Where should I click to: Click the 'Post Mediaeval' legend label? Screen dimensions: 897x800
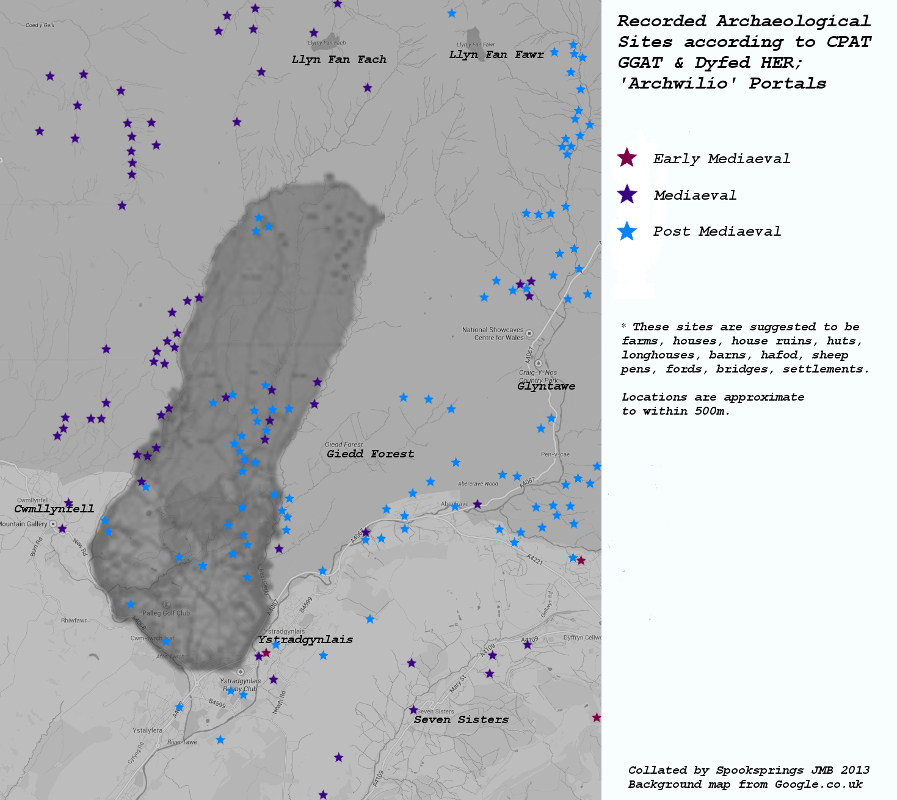(x=717, y=231)
